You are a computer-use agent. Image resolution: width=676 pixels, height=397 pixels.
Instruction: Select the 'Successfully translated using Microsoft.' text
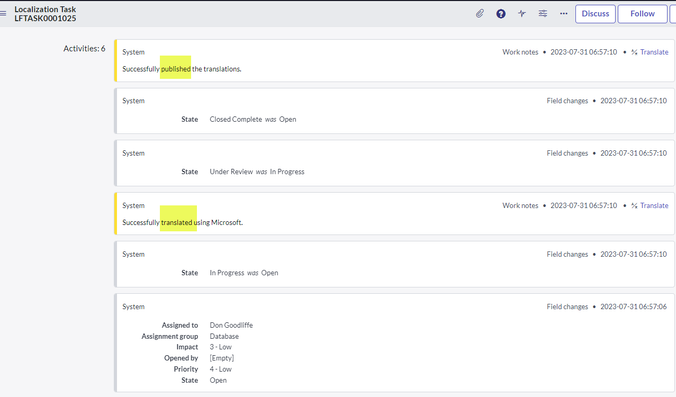point(182,222)
